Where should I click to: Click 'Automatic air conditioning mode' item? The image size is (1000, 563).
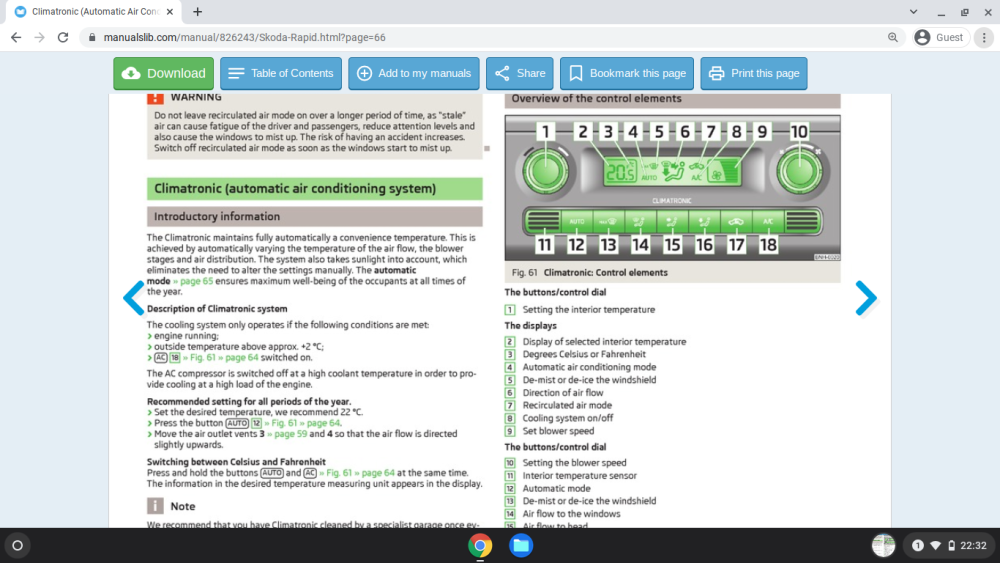(x=589, y=367)
